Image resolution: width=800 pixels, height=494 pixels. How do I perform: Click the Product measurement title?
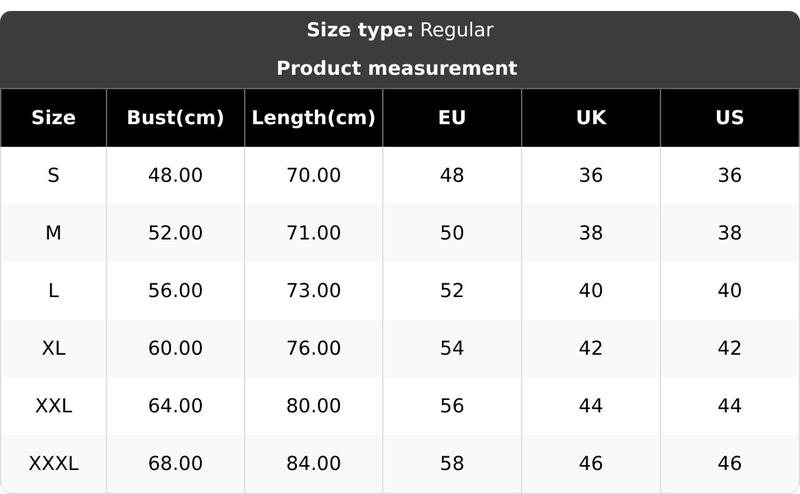click(x=397, y=68)
